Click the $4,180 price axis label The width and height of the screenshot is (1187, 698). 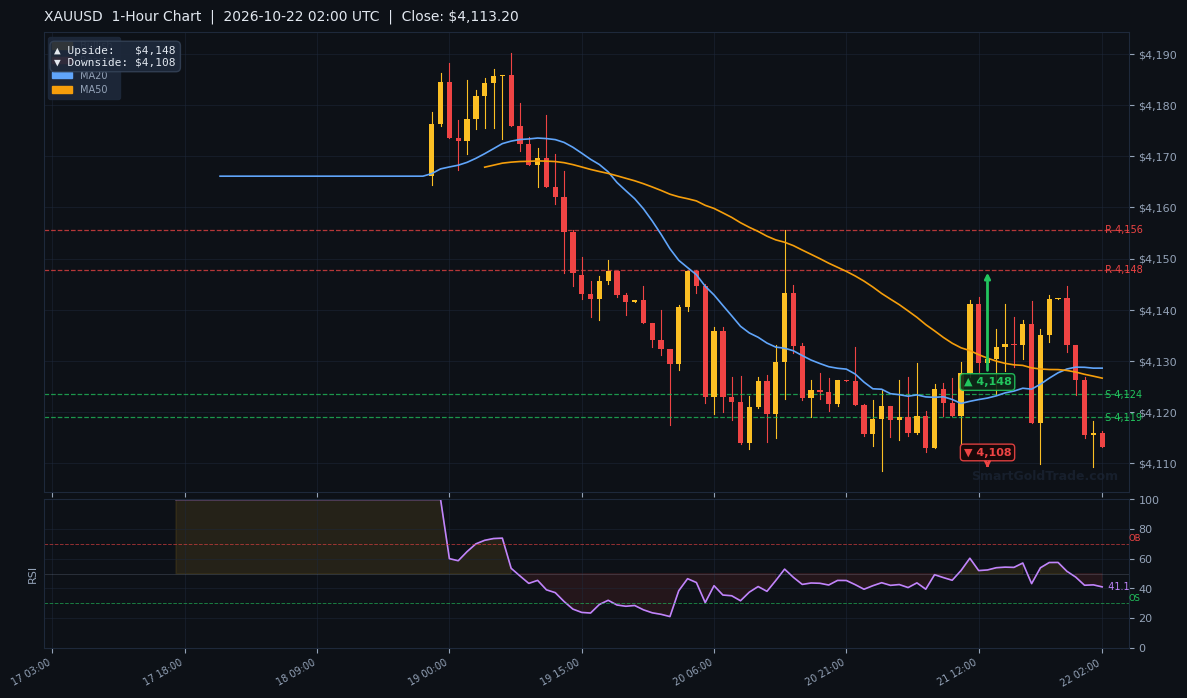(1157, 106)
